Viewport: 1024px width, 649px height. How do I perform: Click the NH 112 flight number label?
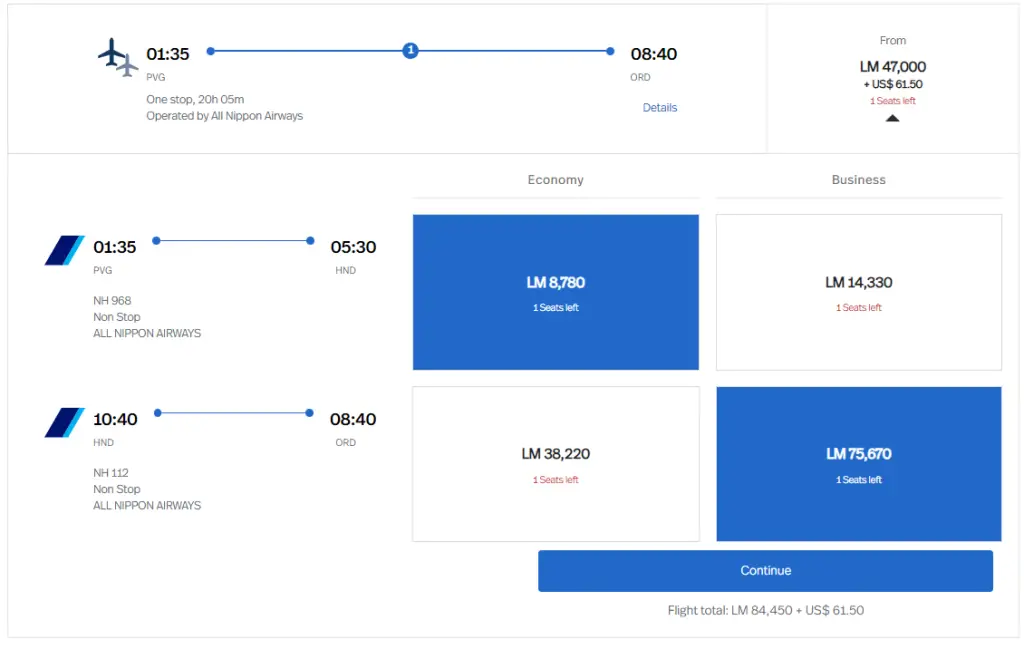[111, 473]
